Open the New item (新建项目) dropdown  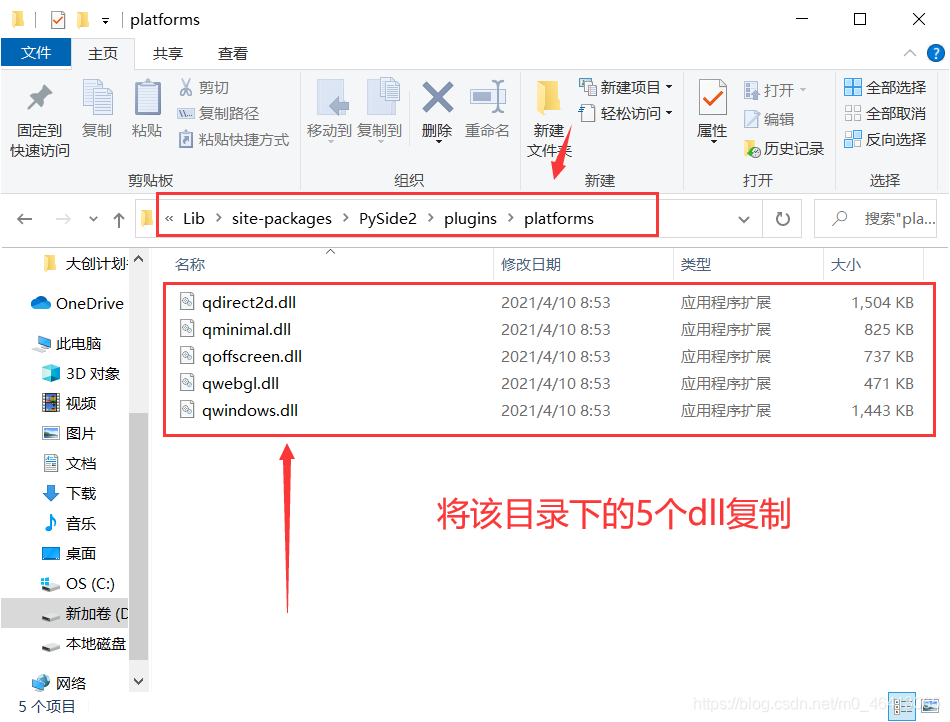[625, 87]
